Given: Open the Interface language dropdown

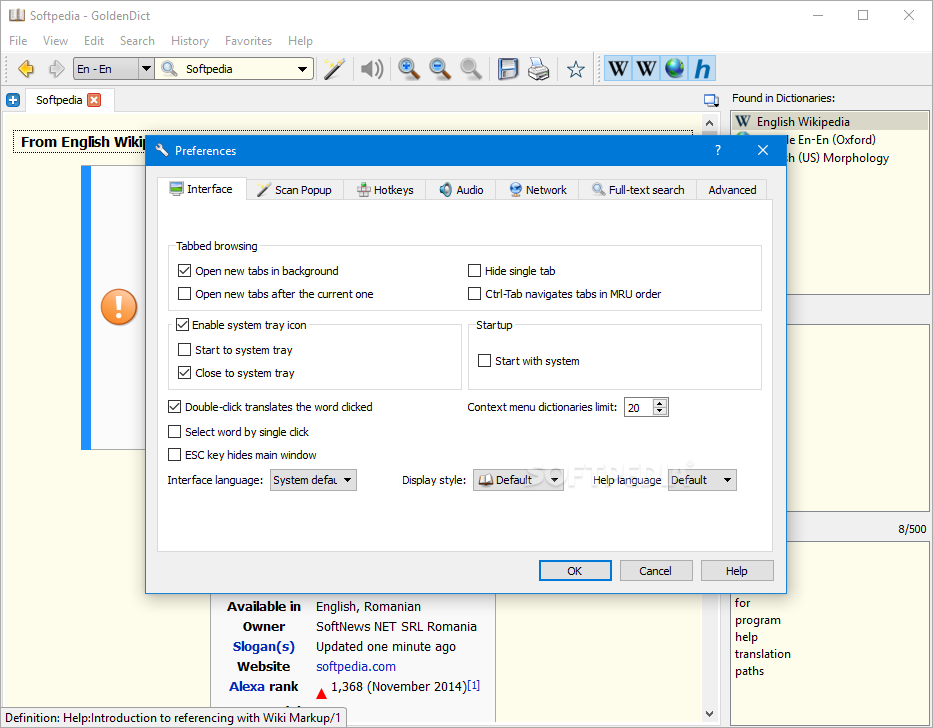Looking at the screenshot, I should (x=313, y=480).
